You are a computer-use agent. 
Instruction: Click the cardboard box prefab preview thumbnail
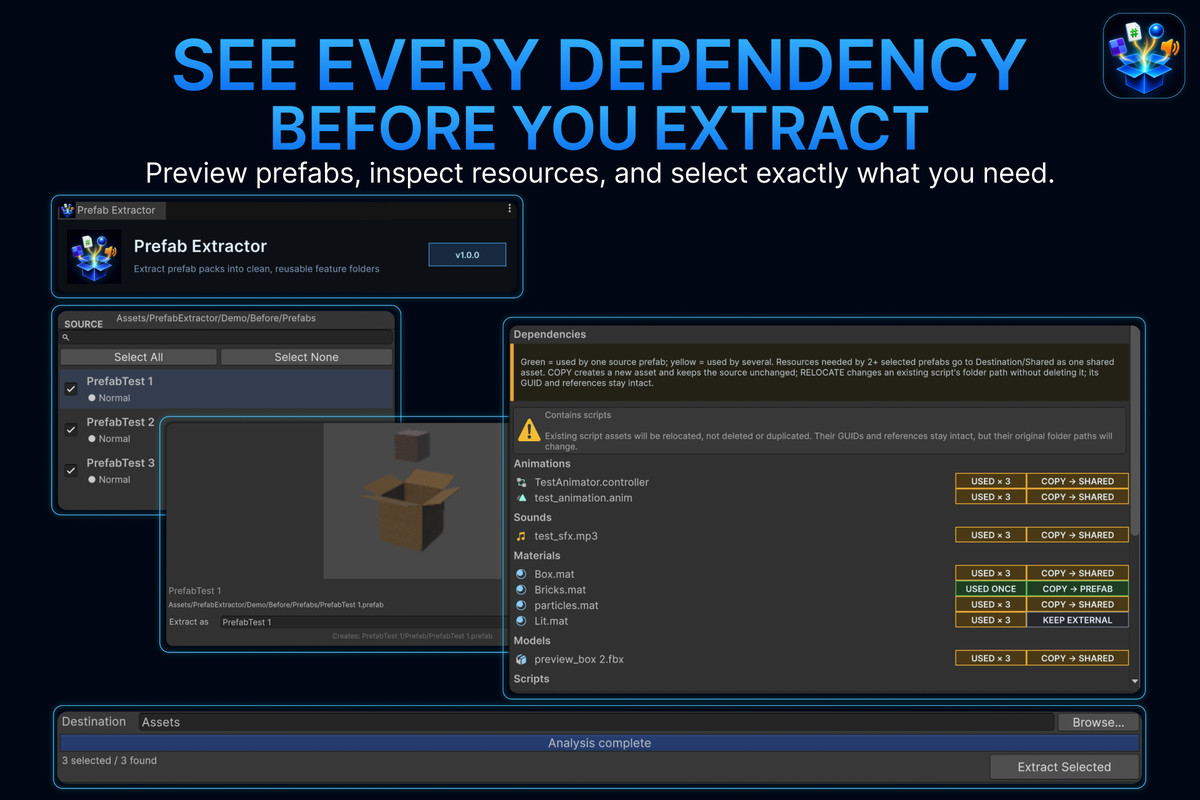tap(413, 500)
